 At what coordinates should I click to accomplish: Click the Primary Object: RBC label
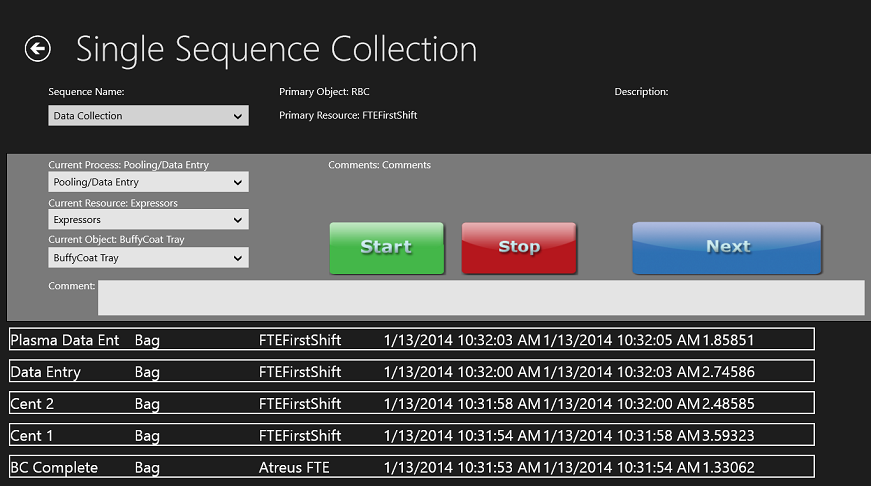tap(324, 92)
